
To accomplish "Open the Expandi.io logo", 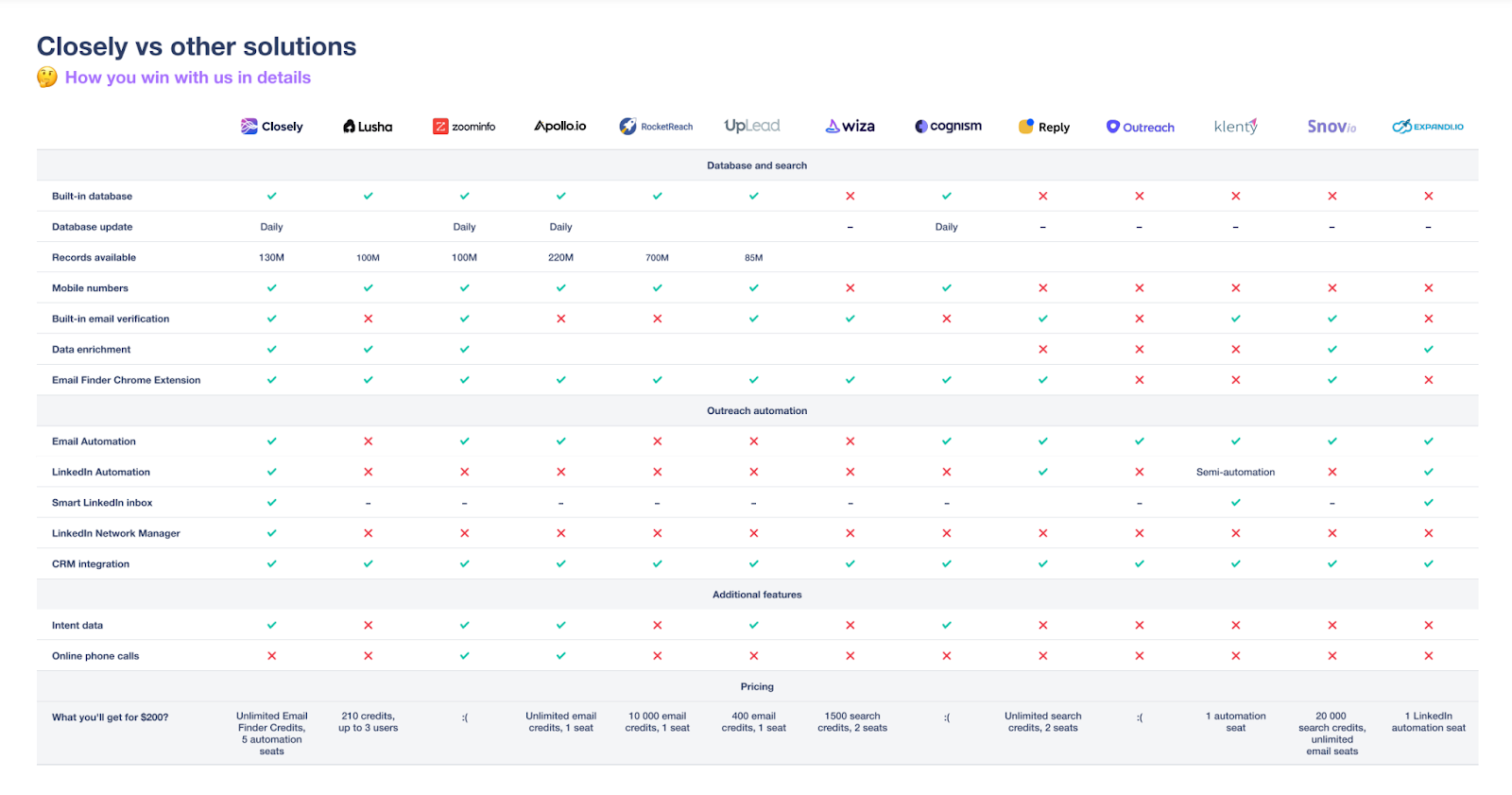I will coord(1428,127).
